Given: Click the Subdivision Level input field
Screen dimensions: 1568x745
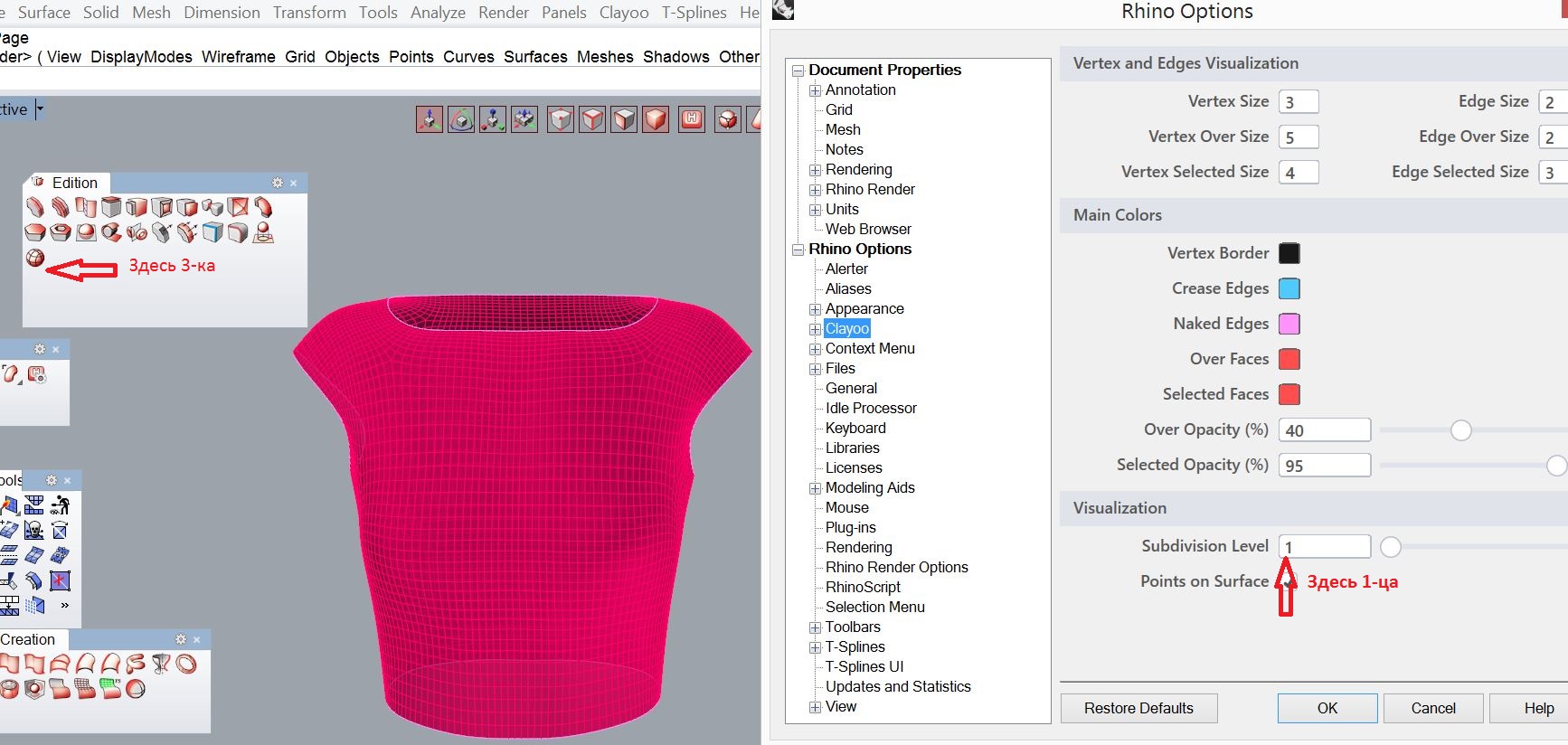Looking at the screenshot, I should tap(1324, 547).
